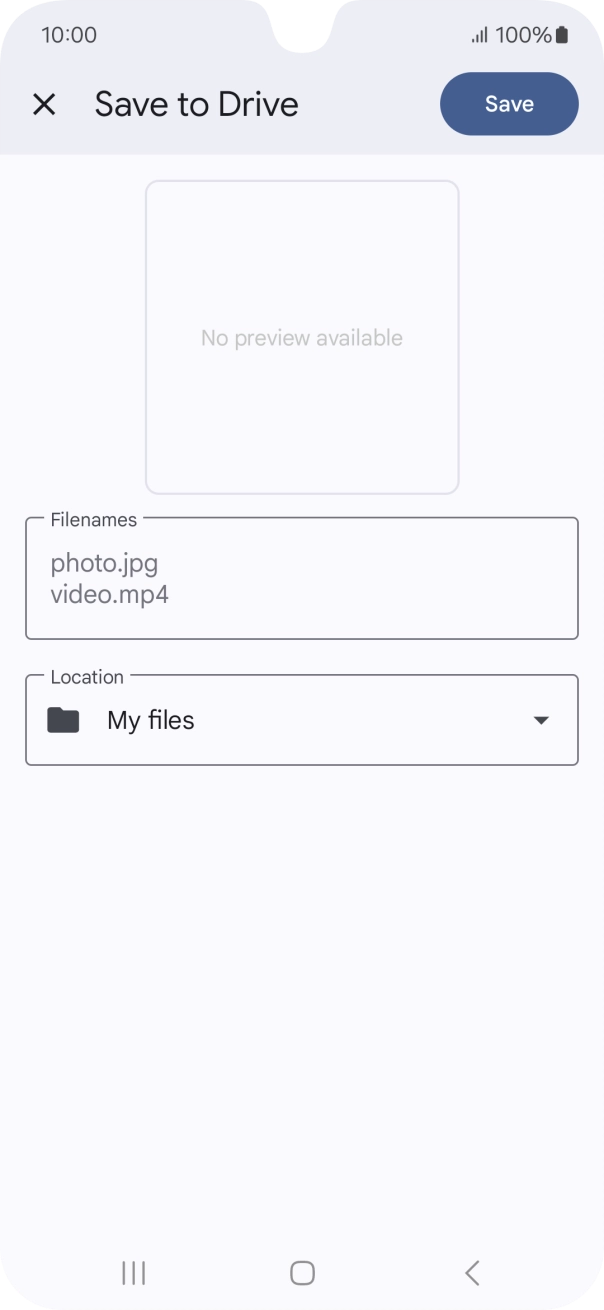
Task: Click the Location field label
Action: (87, 677)
